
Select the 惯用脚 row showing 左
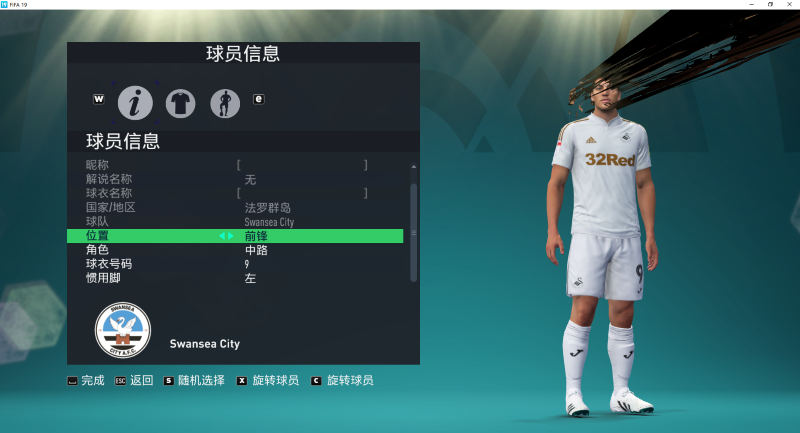tap(235, 278)
